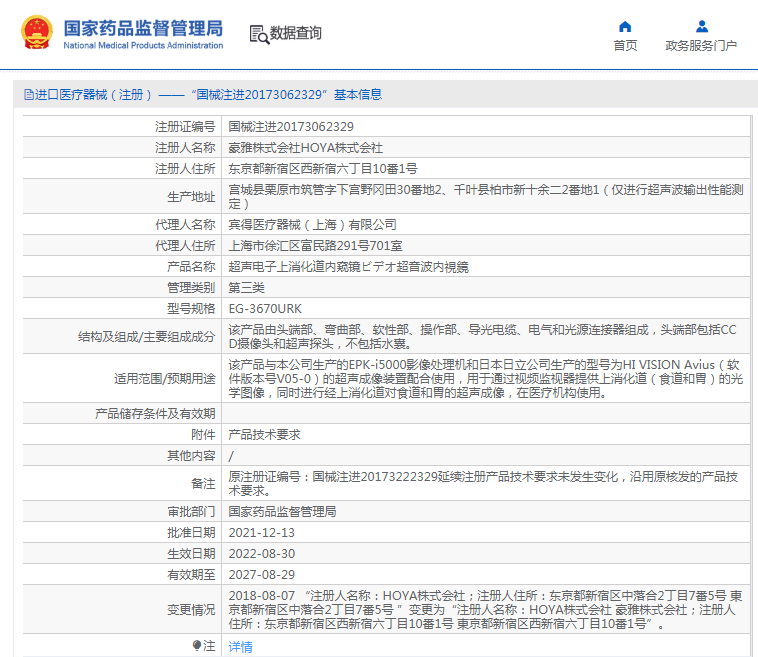Select the 国家药品监督管理局 approval department value
Image resolution: width=758 pixels, height=657 pixels.
pyautogui.click(x=282, y=511)
